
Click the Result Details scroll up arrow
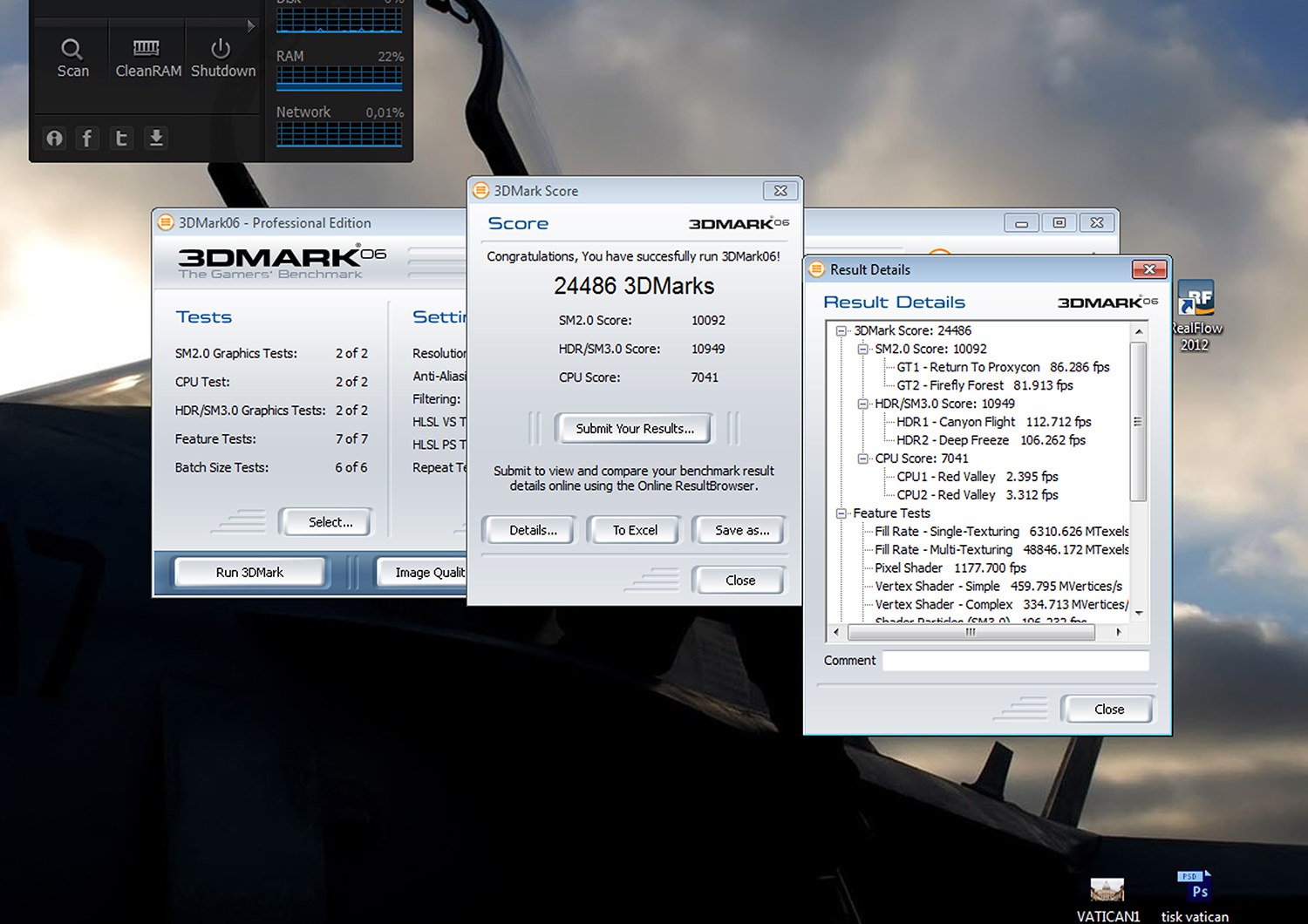(x=1138, y=331)
